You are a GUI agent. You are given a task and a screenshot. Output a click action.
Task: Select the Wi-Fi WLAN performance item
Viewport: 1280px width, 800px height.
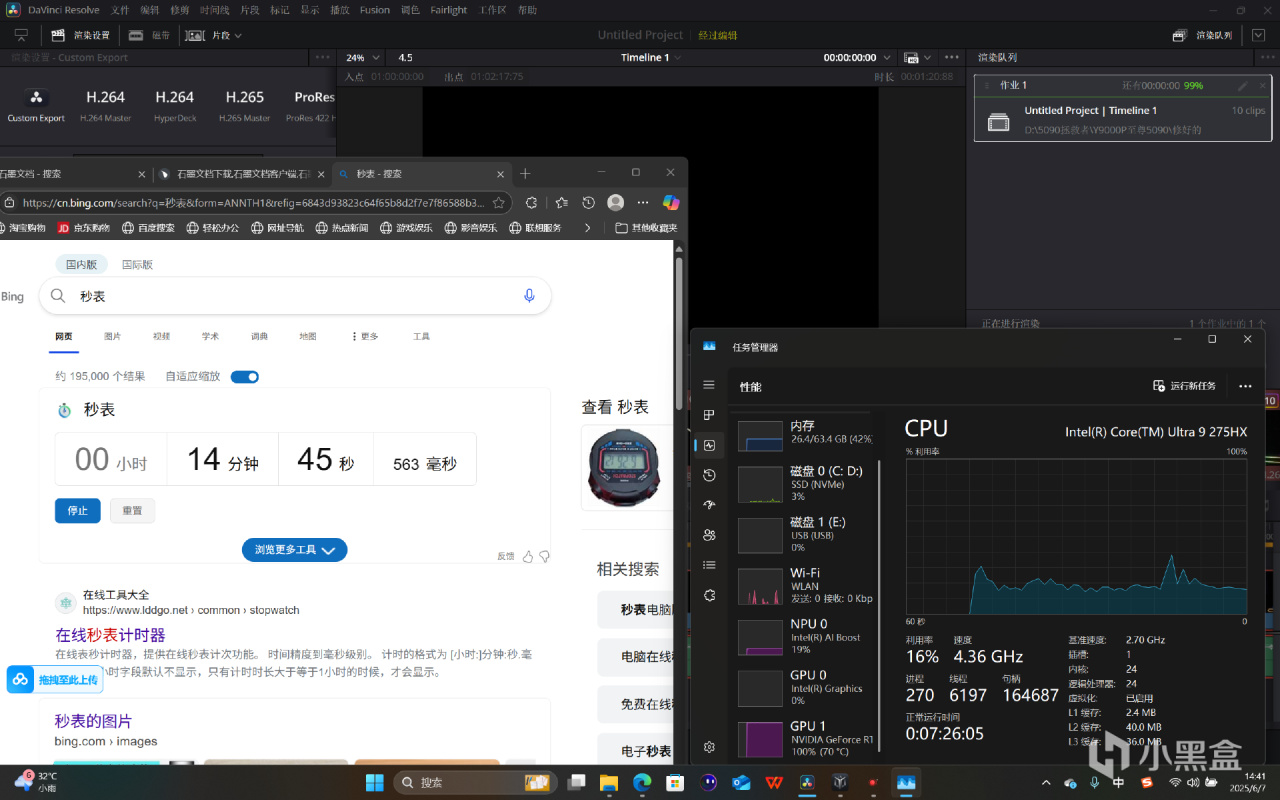coord(805,585)
